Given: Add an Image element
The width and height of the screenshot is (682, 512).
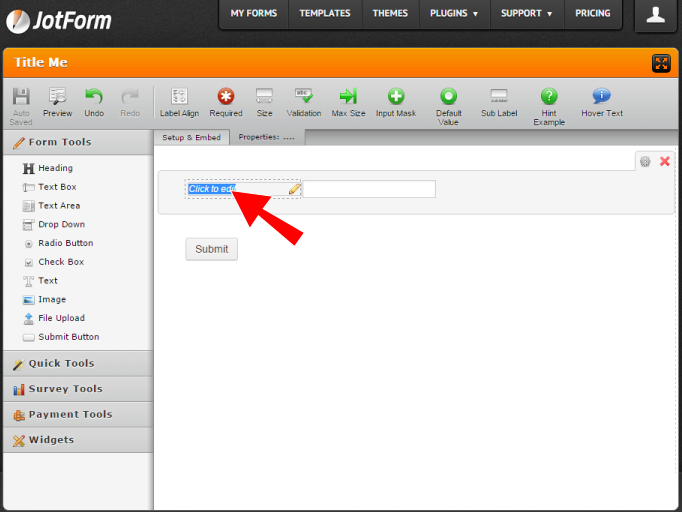Looking at the screenshot, I should coord(44,299).
